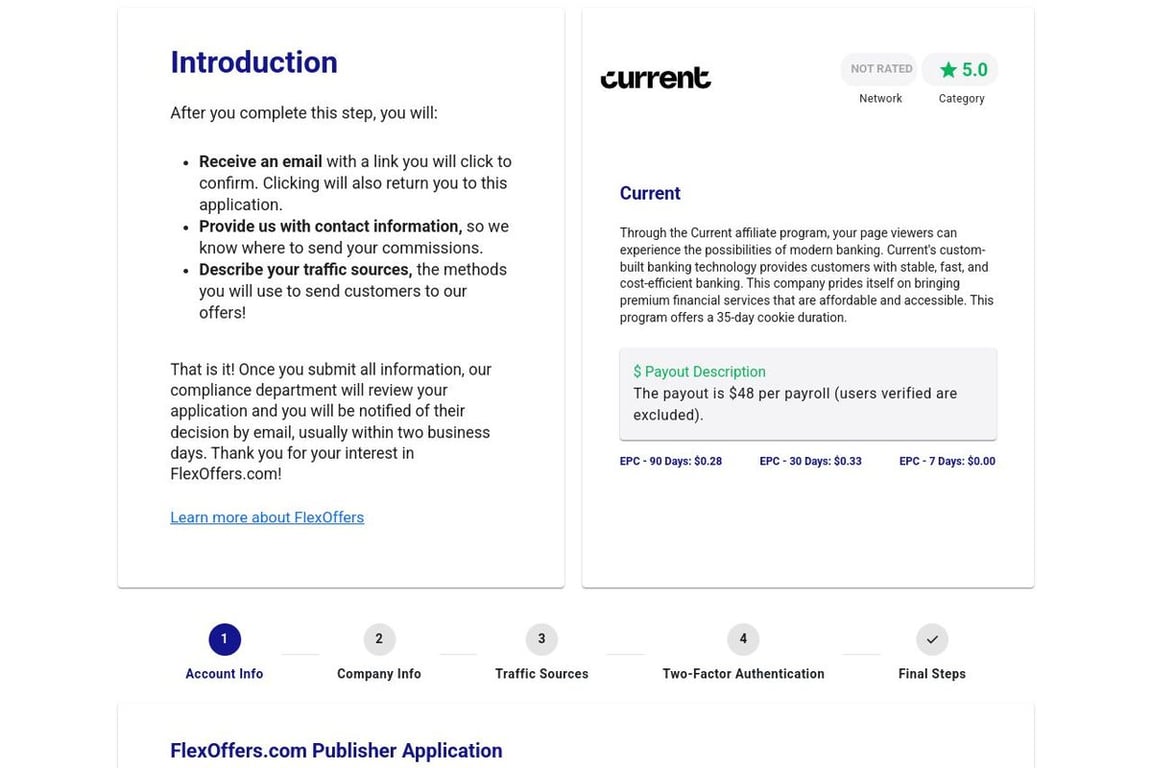The width and height of the screenshot is (1152, 768).
Task: Click the EPC - 7 Days: $0.00 value
Action: point(947,462)
